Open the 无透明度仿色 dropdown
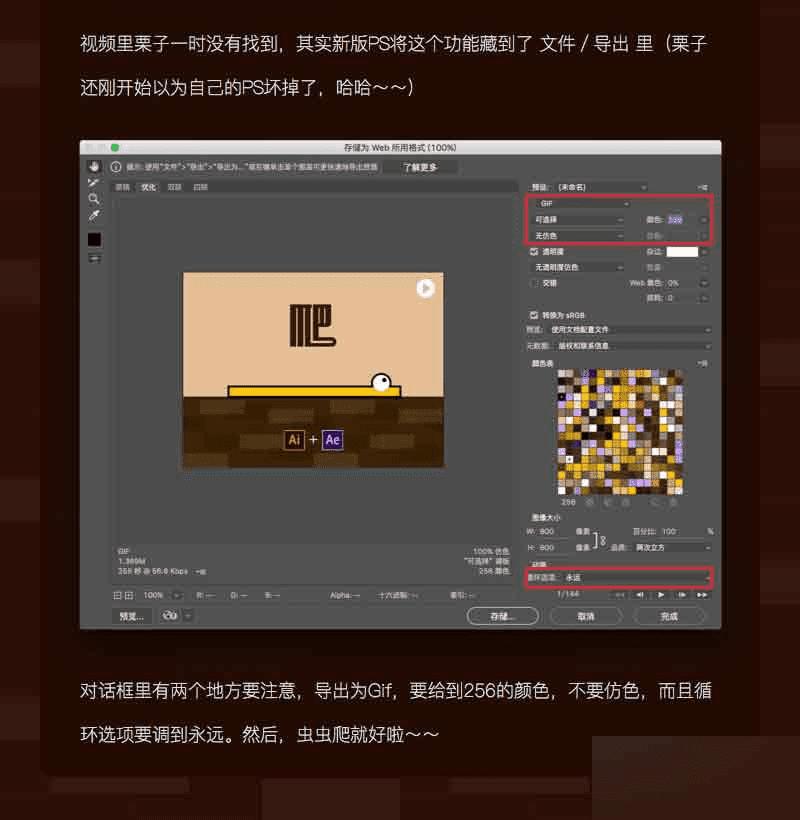Image resolution: width=800 pixels, height=820 pixels. click(x=577, y=267)
